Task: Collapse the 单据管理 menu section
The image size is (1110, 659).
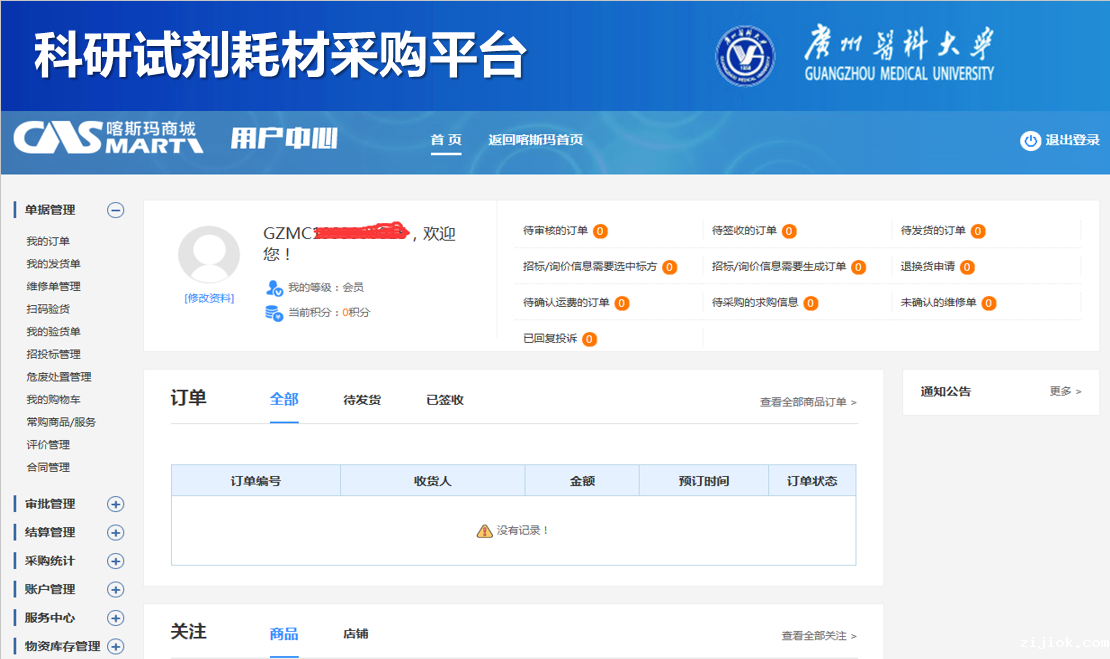Action: point(116,210)
